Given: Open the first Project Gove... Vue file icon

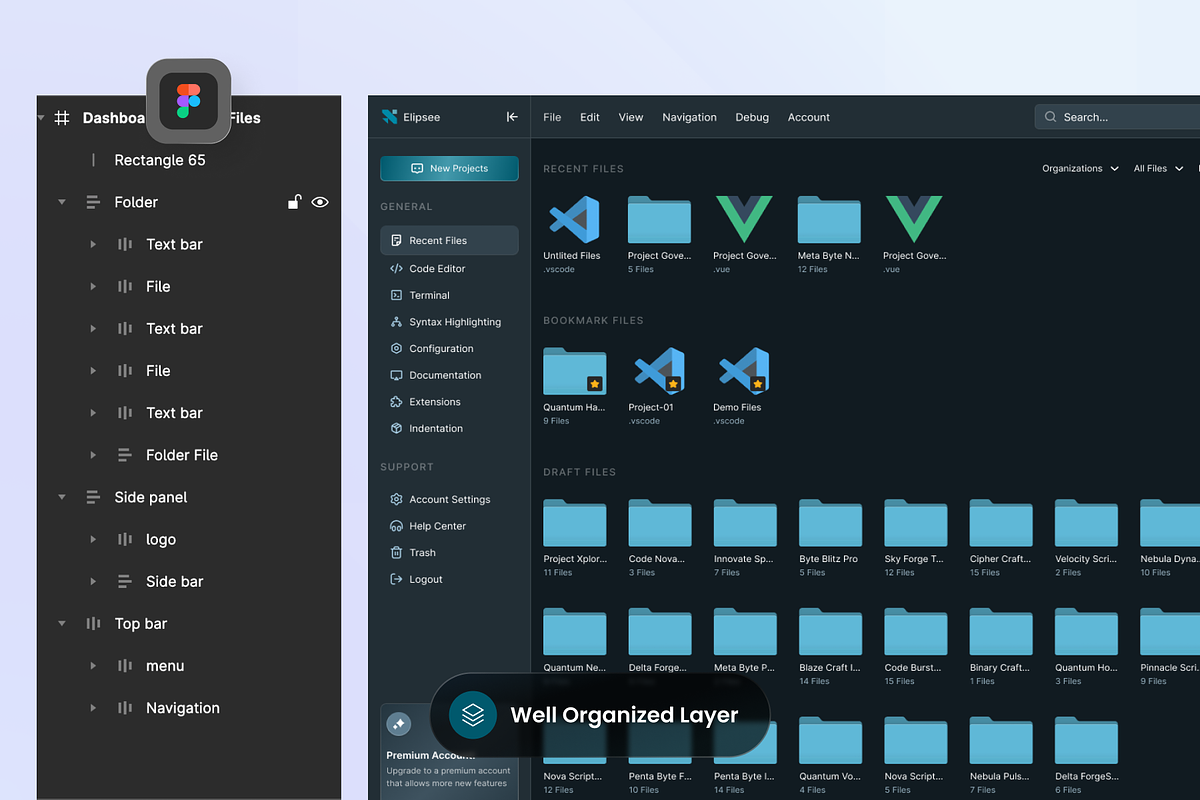Looking at the screenshot, I should (744, 219).
